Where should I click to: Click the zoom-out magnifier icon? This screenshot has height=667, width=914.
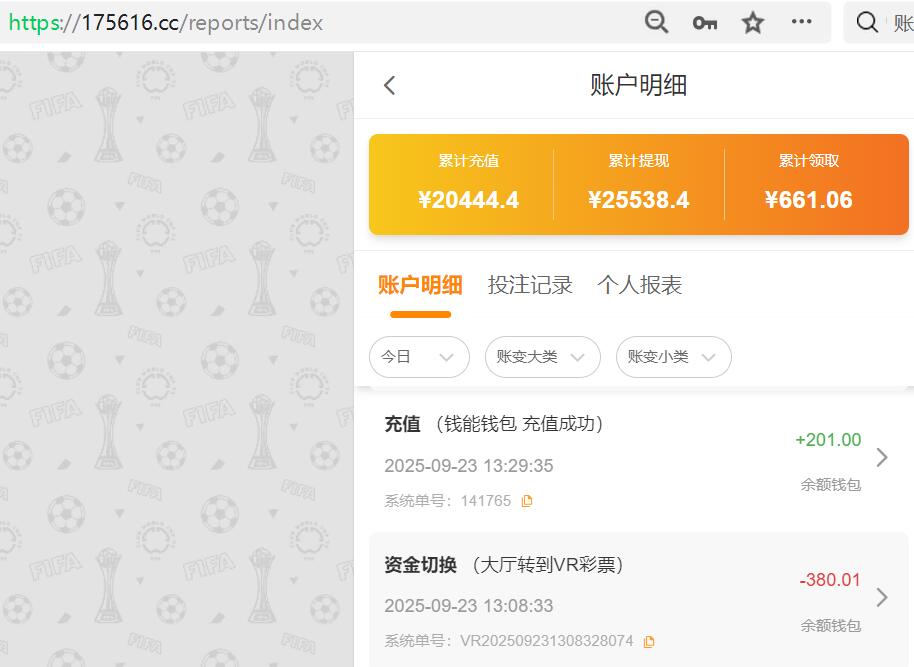[x=657, y=22]
